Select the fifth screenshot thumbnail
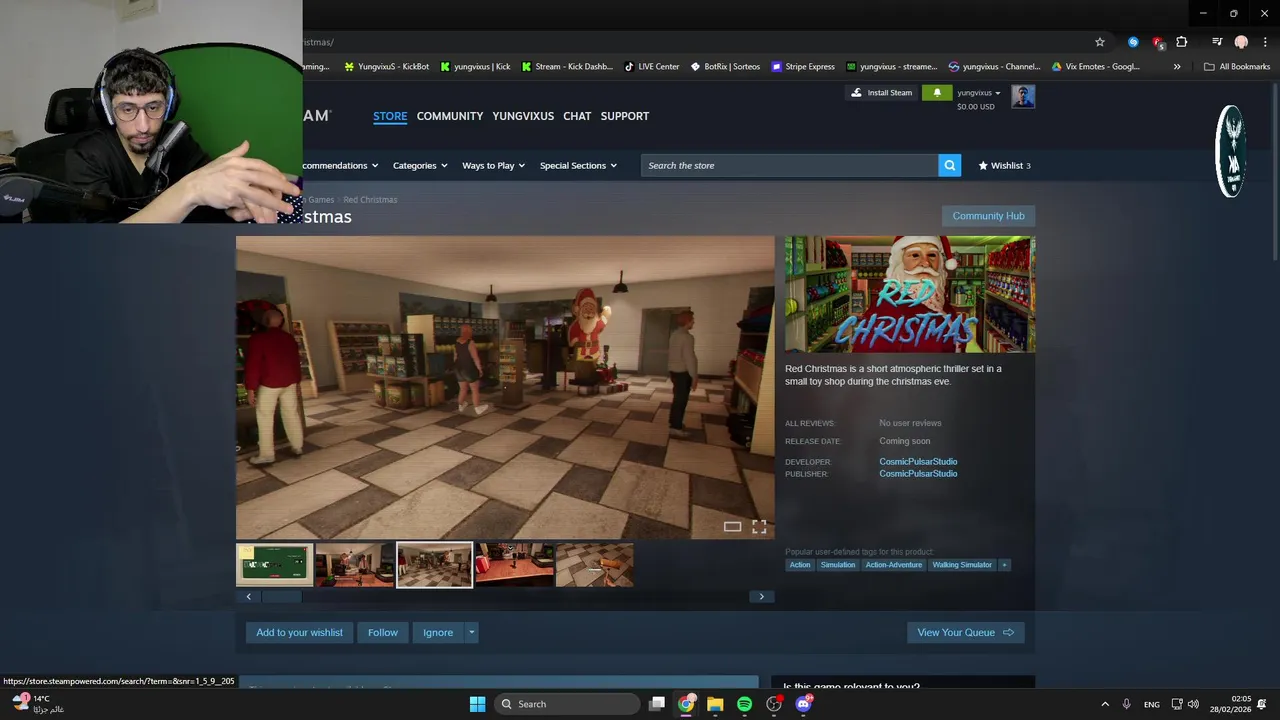 594,565
